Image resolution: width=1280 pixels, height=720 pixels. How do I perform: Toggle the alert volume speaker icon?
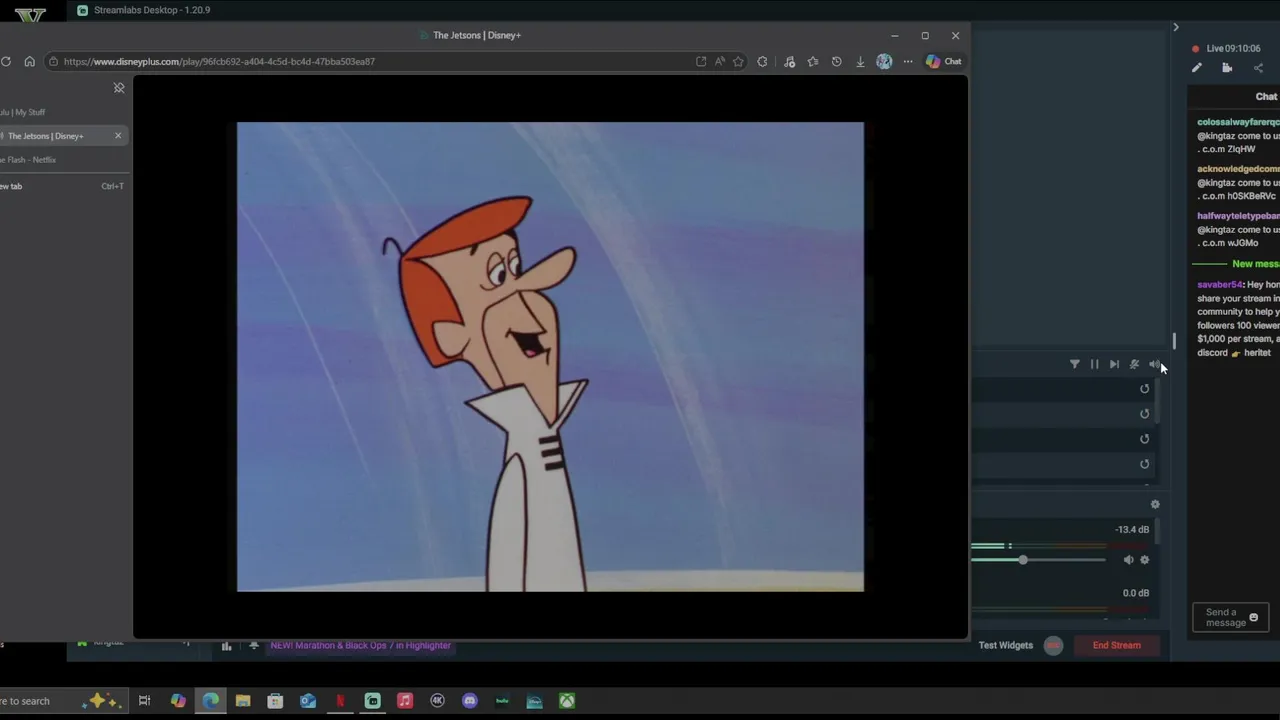(x=1154, y=364)
